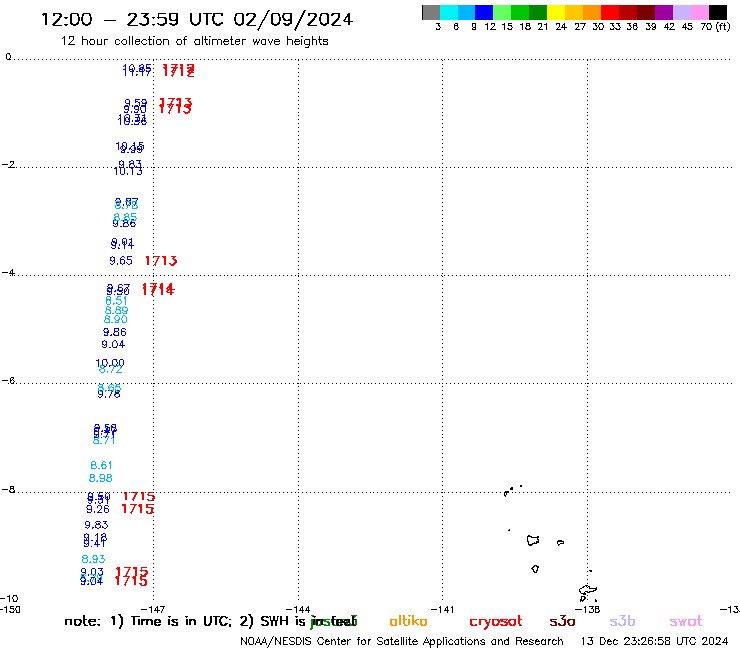Click the latitude axis label '-4'
The height and width of the screenshot is (650, 740).
tap(8, 273)
